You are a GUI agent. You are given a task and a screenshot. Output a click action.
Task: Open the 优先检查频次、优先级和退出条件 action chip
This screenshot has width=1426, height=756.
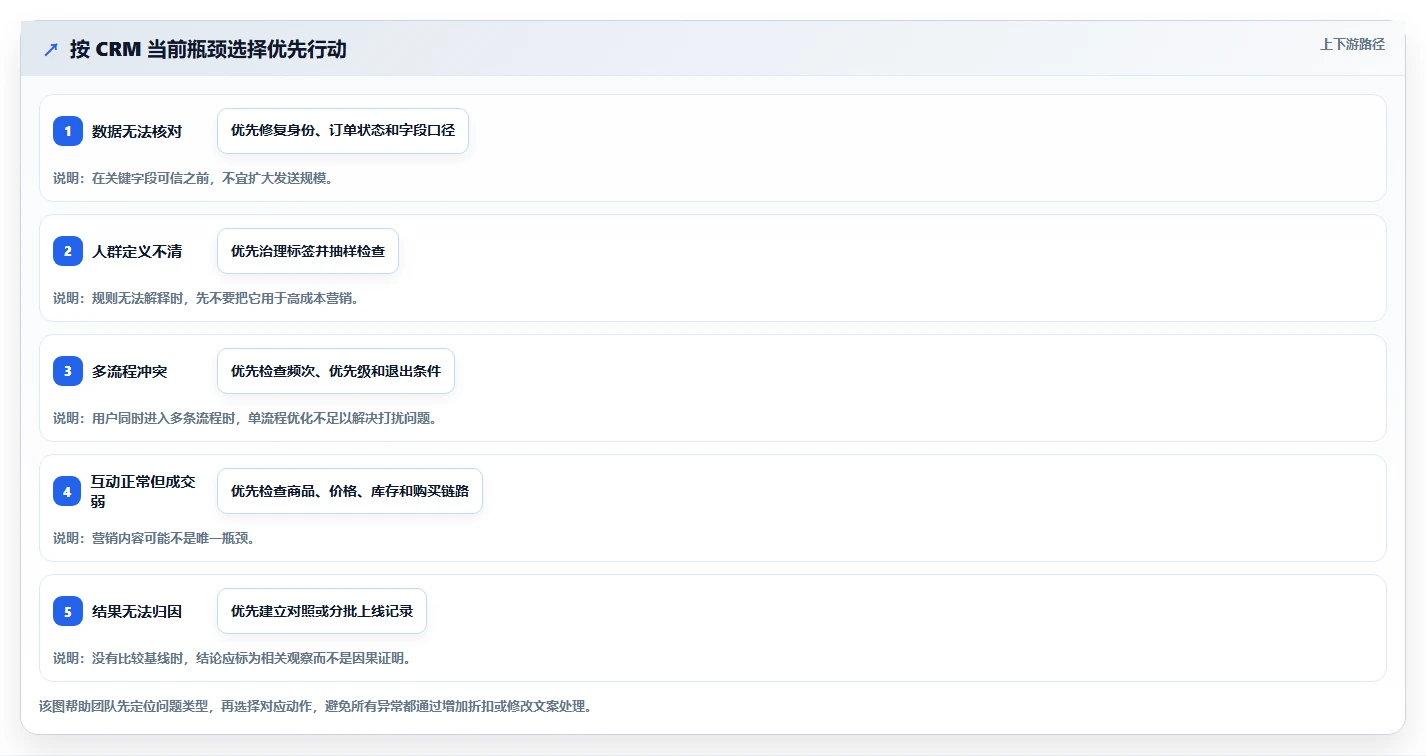(x=336, y=371)
